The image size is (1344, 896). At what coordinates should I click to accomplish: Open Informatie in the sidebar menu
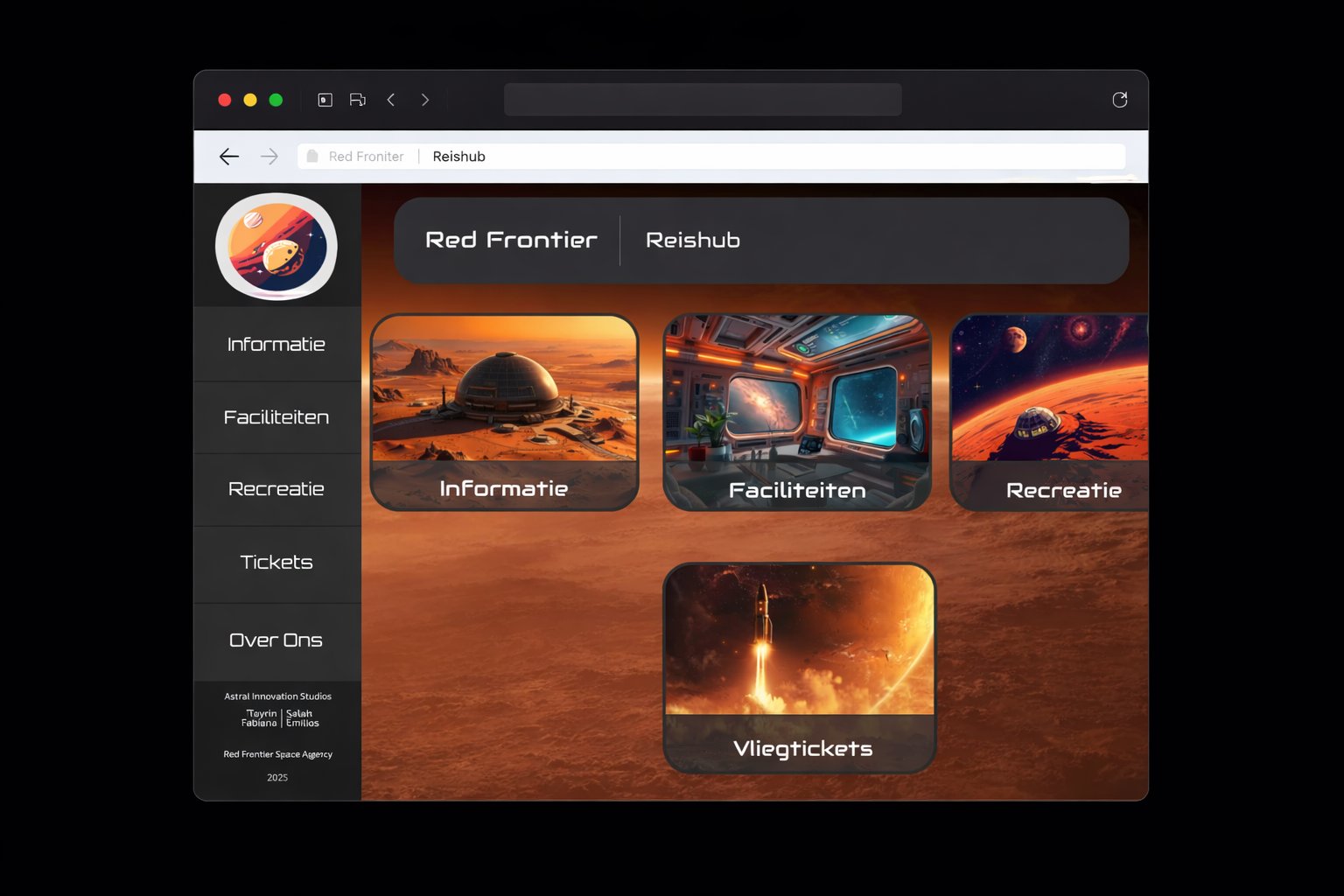coord(276,344)
